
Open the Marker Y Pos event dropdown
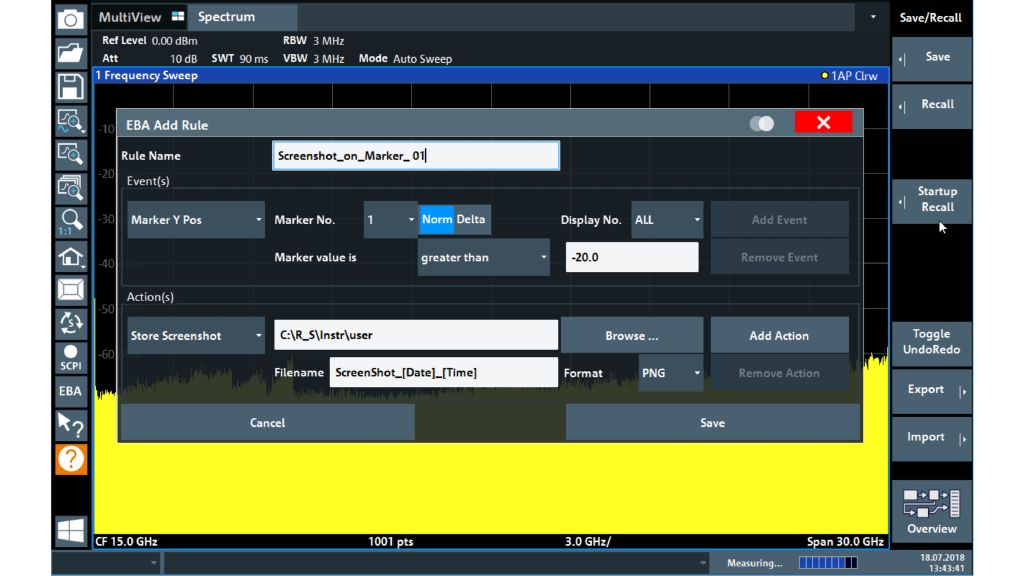pos(196,220)
